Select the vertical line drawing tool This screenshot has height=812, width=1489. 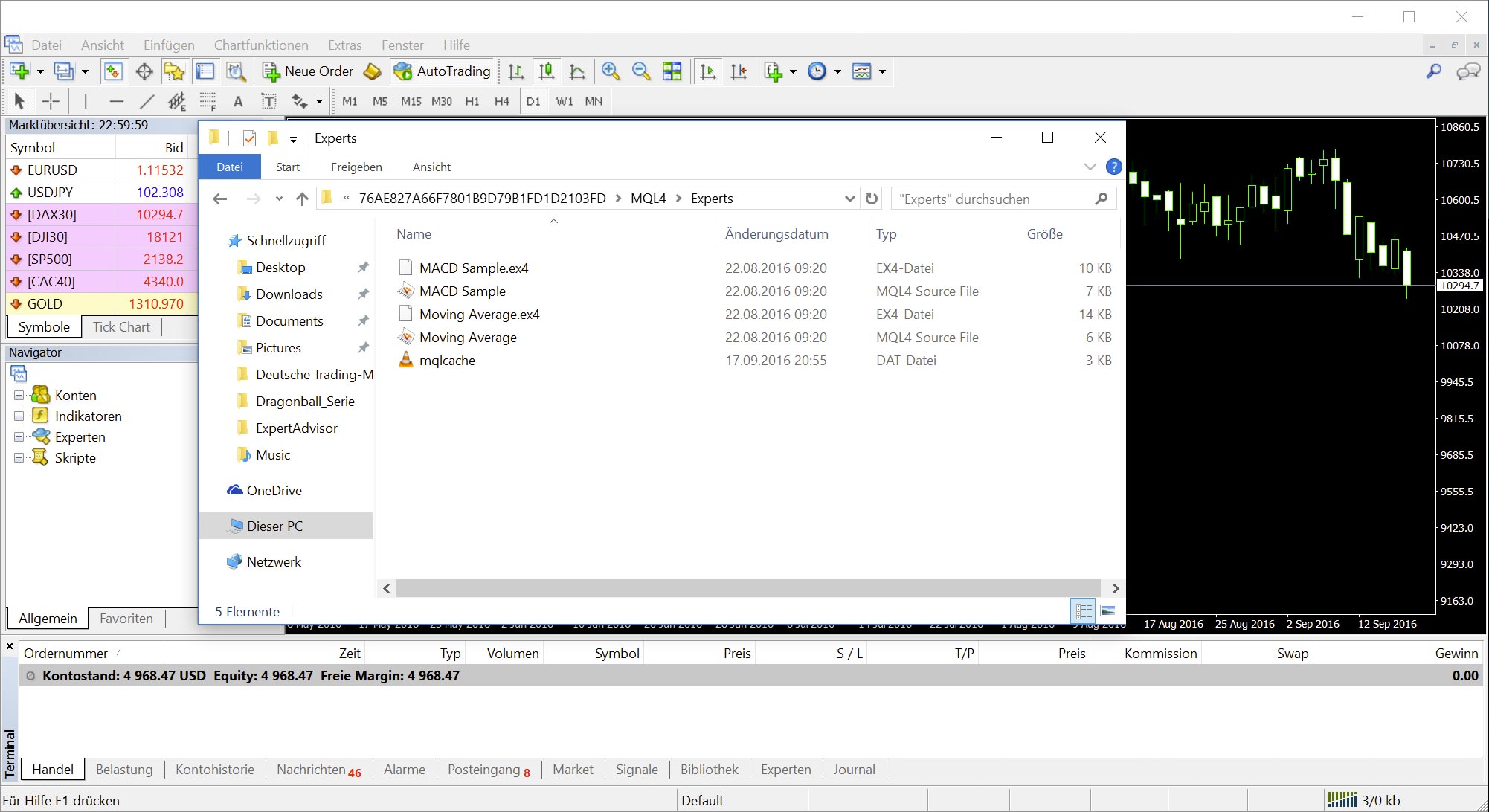pyautogui.click(x=86, y=101)
